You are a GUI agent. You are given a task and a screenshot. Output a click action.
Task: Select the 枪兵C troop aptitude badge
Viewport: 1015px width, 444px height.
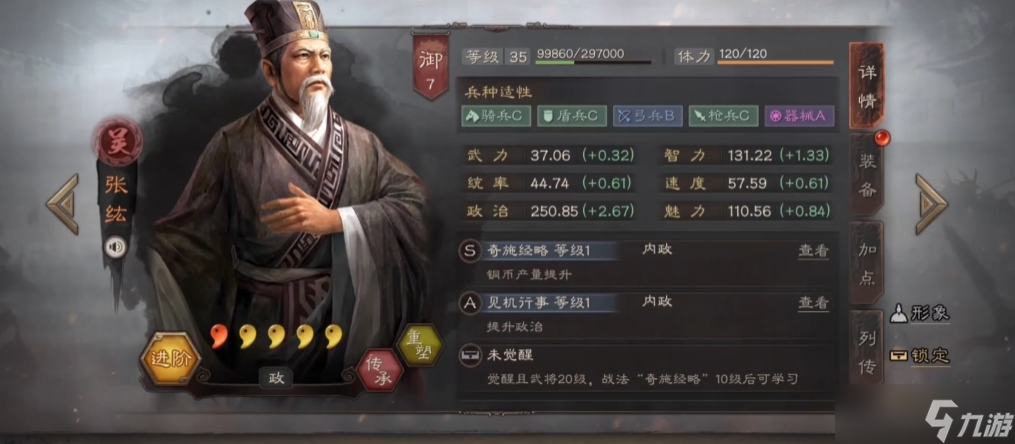pos(723,116)
